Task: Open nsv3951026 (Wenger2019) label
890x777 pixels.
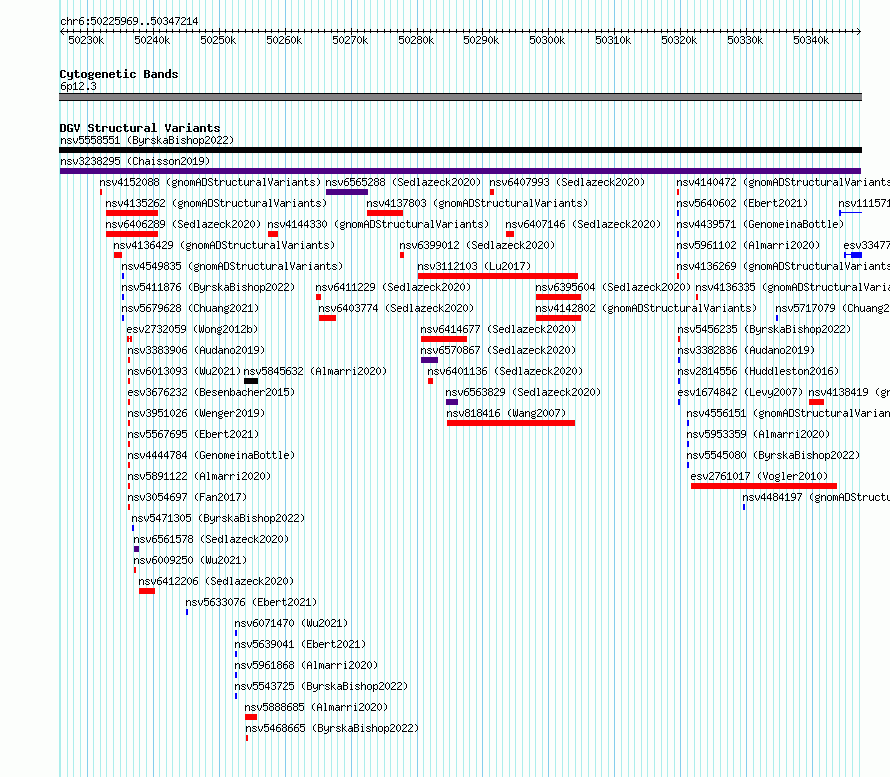Action: point(196,413)
